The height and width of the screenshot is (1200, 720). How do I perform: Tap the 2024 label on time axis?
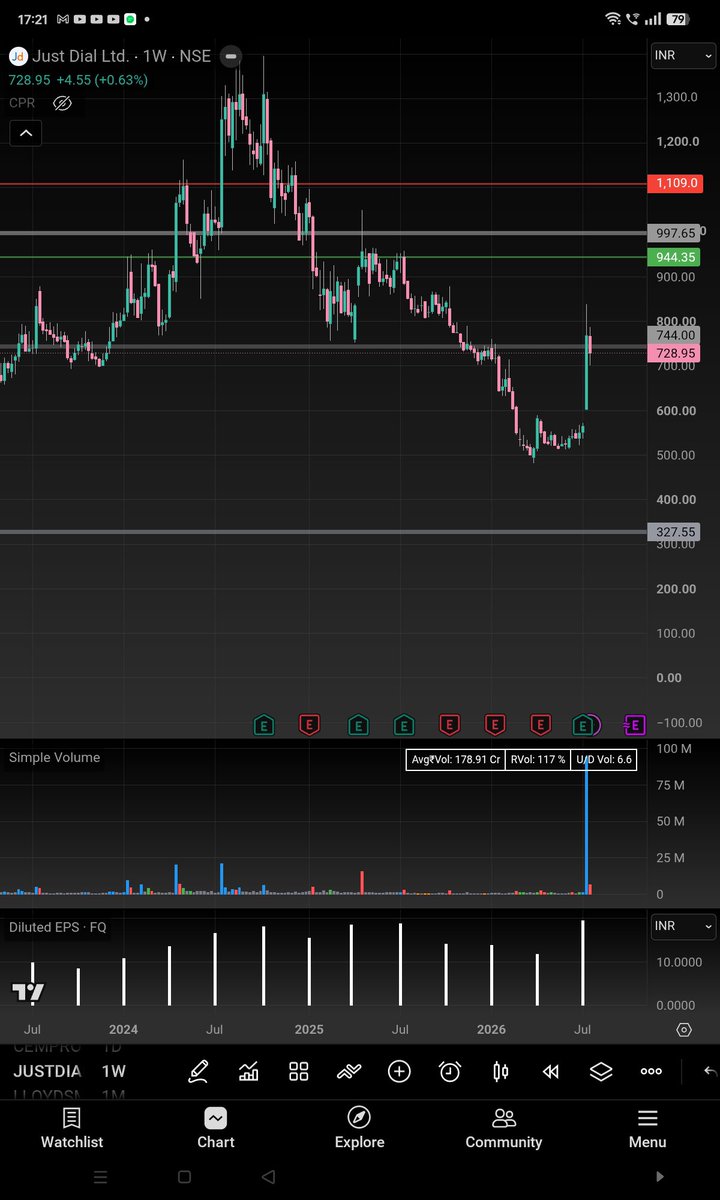coord(124,1029)
